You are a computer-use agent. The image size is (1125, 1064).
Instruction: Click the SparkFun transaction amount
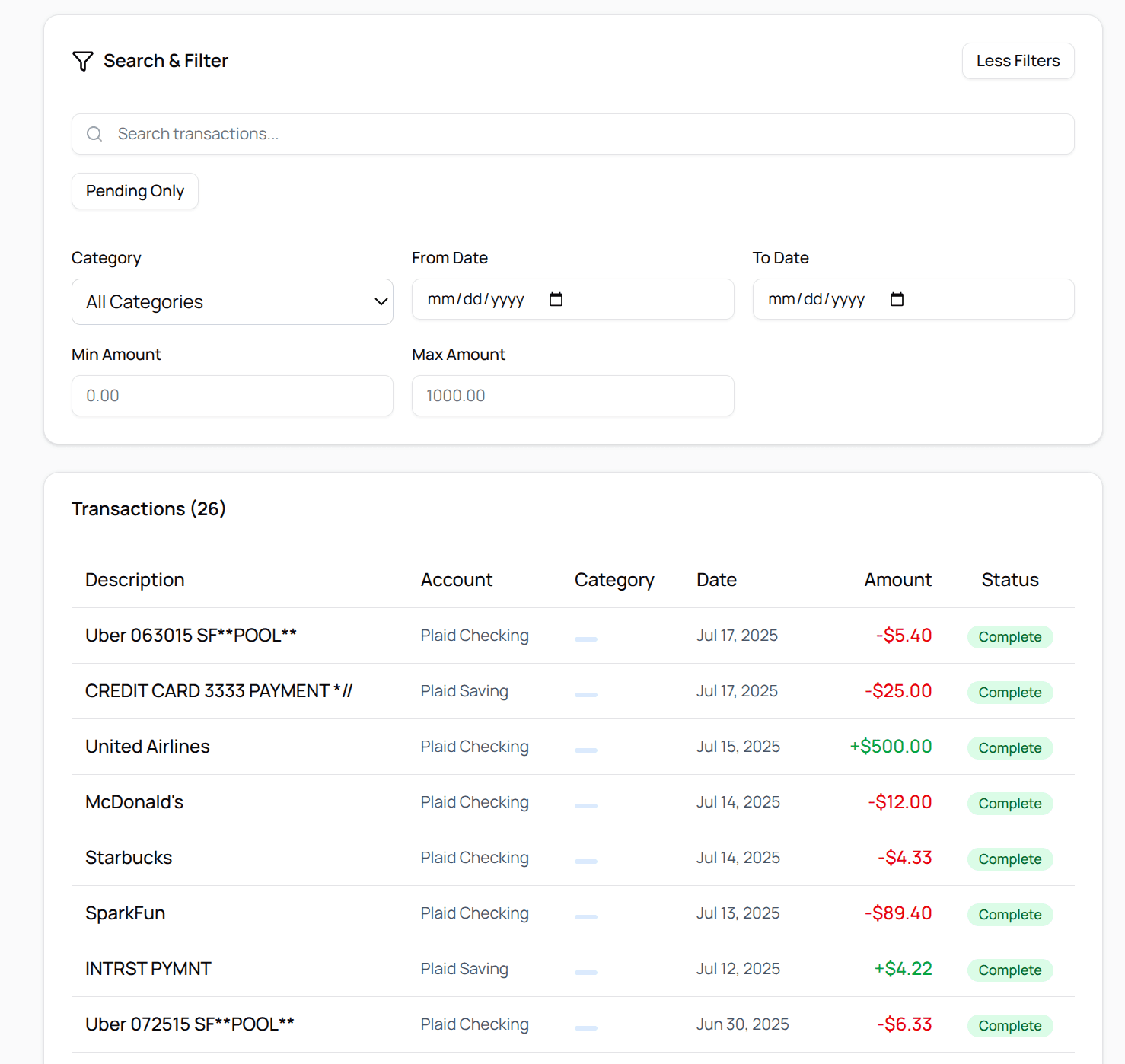click(898, 913)
